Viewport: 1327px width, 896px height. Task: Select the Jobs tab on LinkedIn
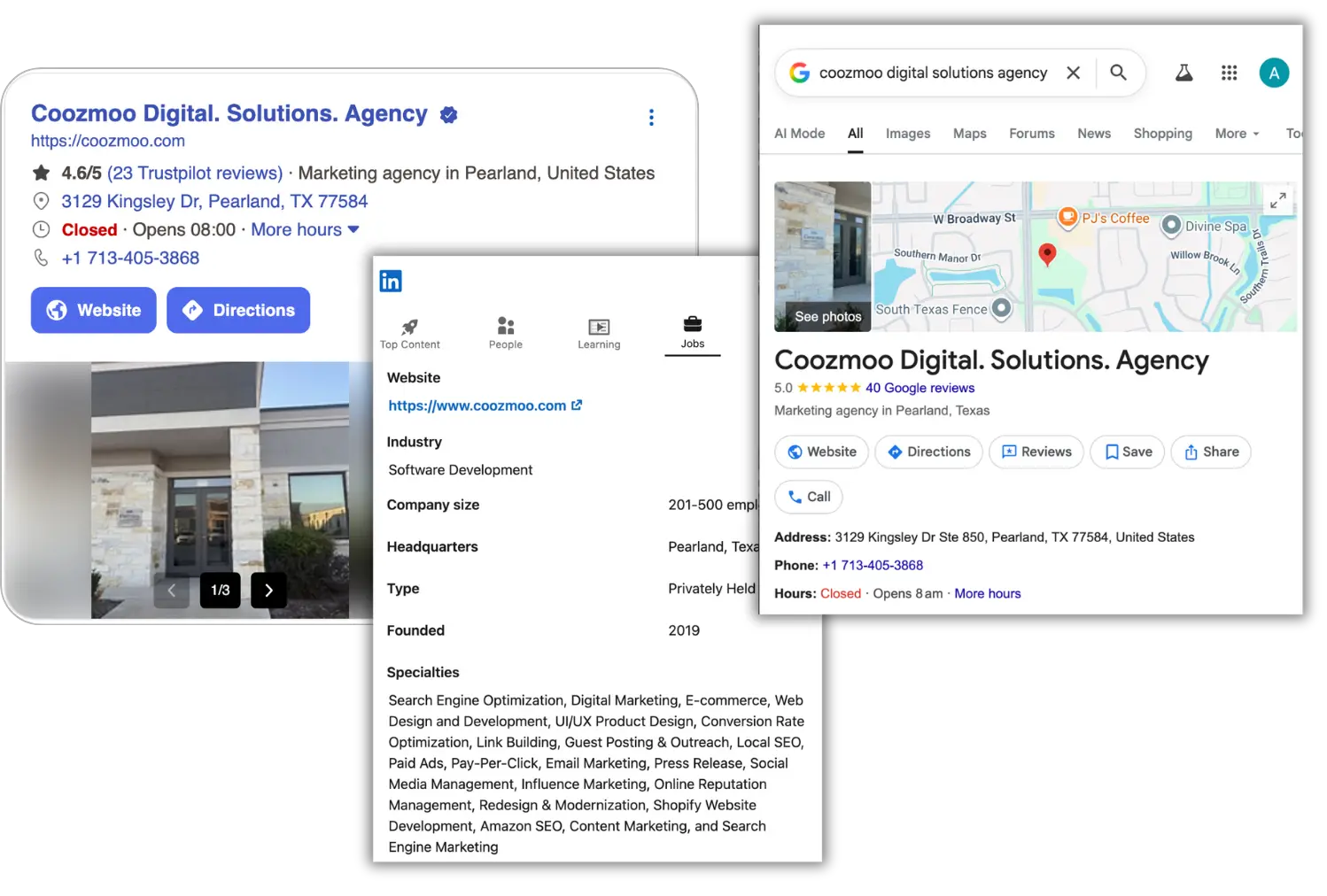click(693, 333)
